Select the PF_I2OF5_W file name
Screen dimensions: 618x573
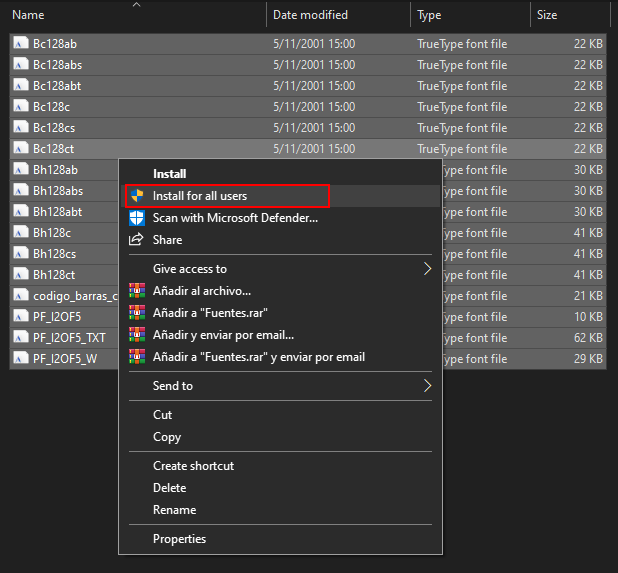(x=65, y=359)
